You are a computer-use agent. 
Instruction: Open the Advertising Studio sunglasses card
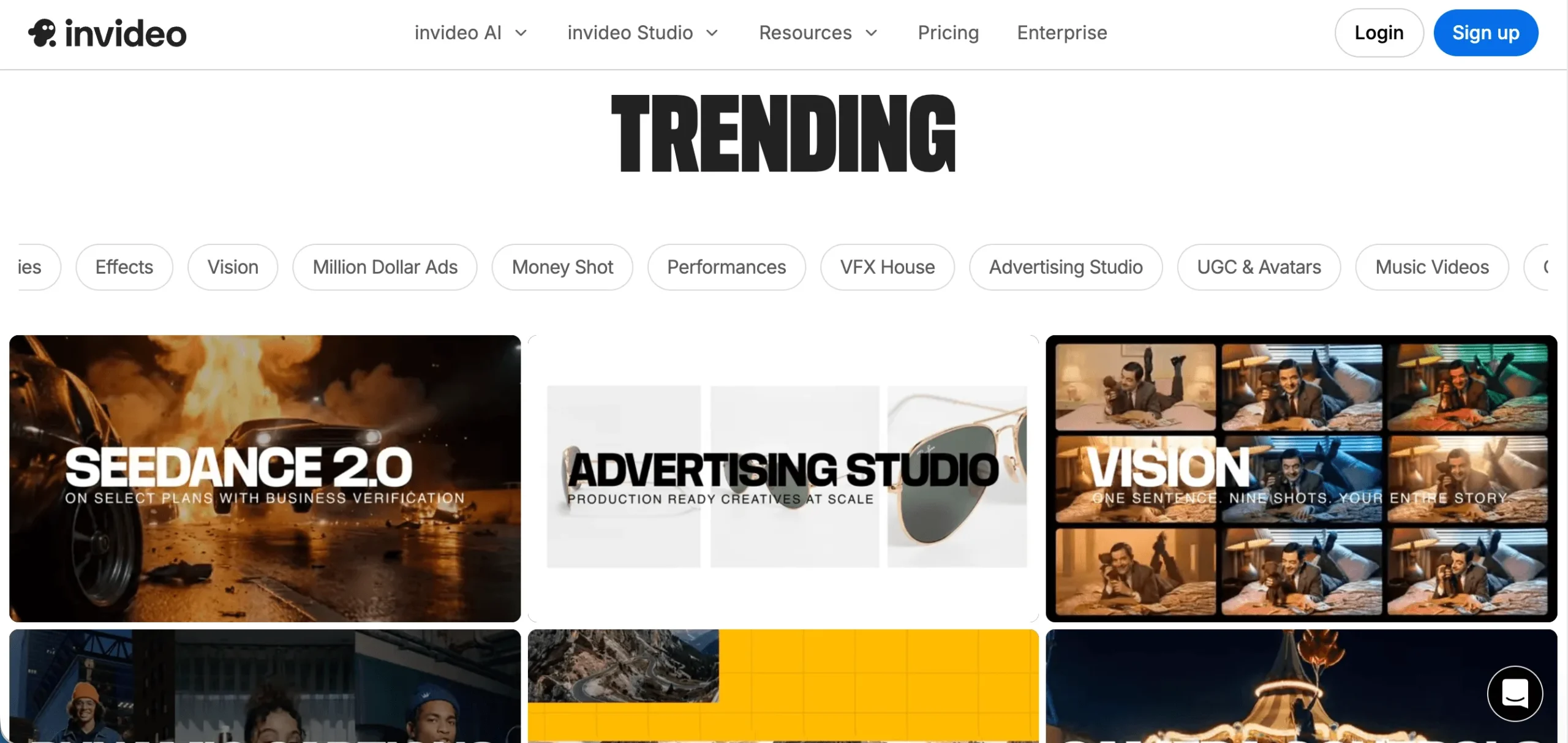tap(783, 478)
